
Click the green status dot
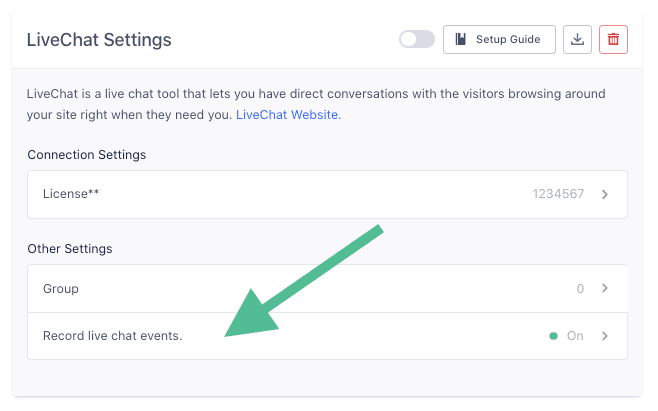pos(553,336)
